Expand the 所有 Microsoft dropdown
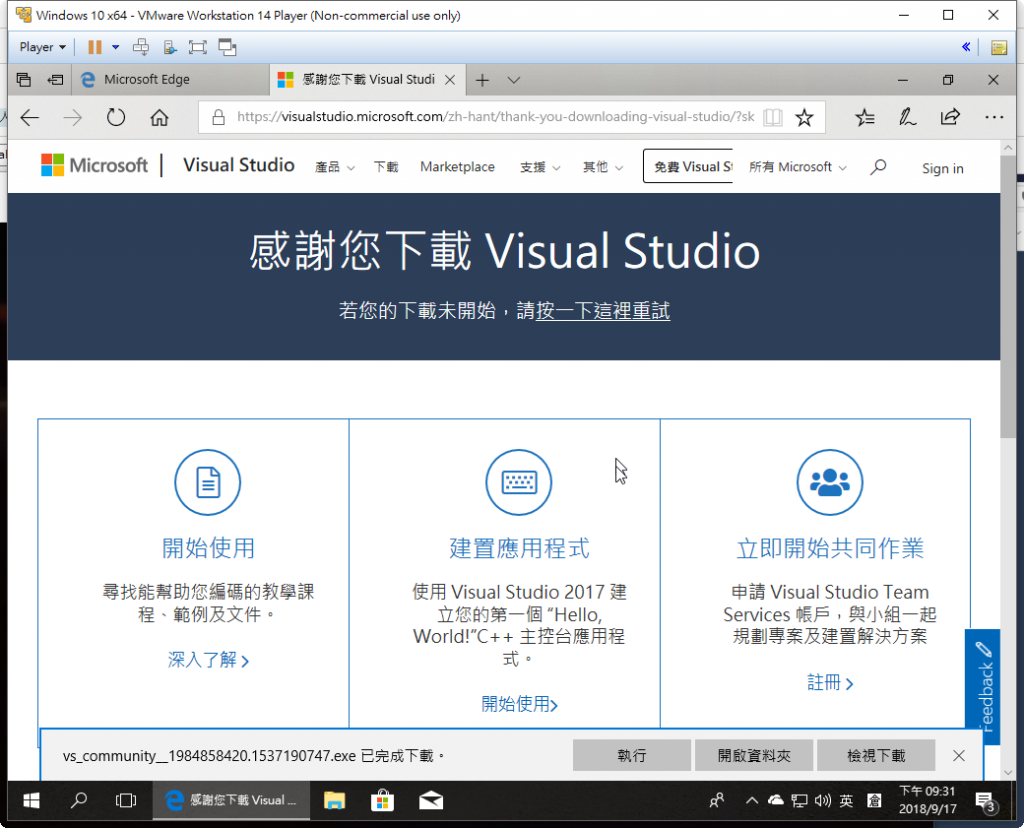Viewport: 1024px width, 828px height. [x=798, y=167]
